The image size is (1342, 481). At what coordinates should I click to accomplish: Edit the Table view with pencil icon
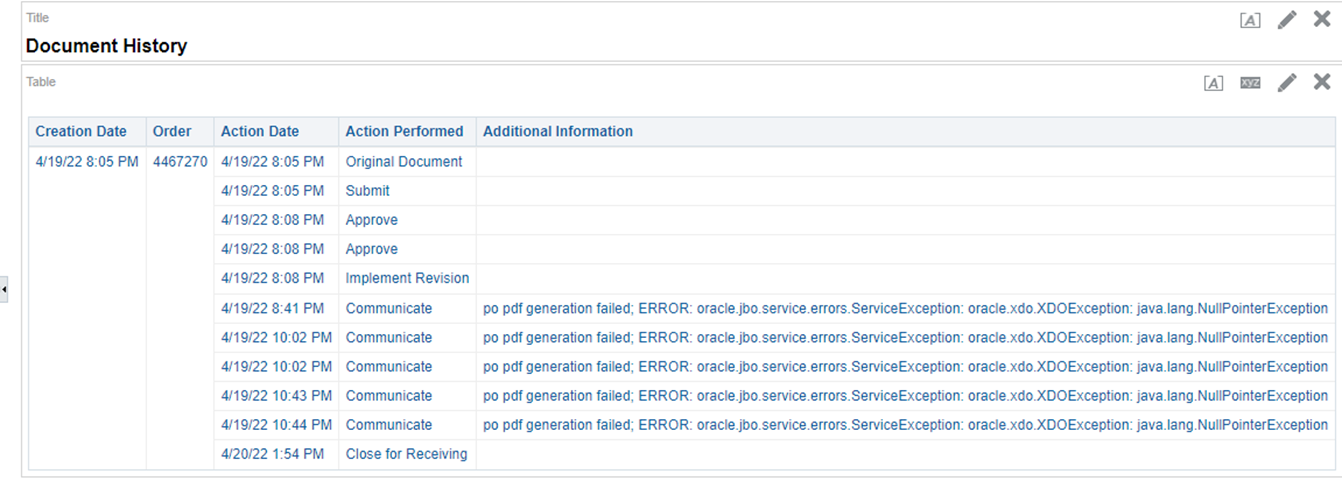point(1287,82)
